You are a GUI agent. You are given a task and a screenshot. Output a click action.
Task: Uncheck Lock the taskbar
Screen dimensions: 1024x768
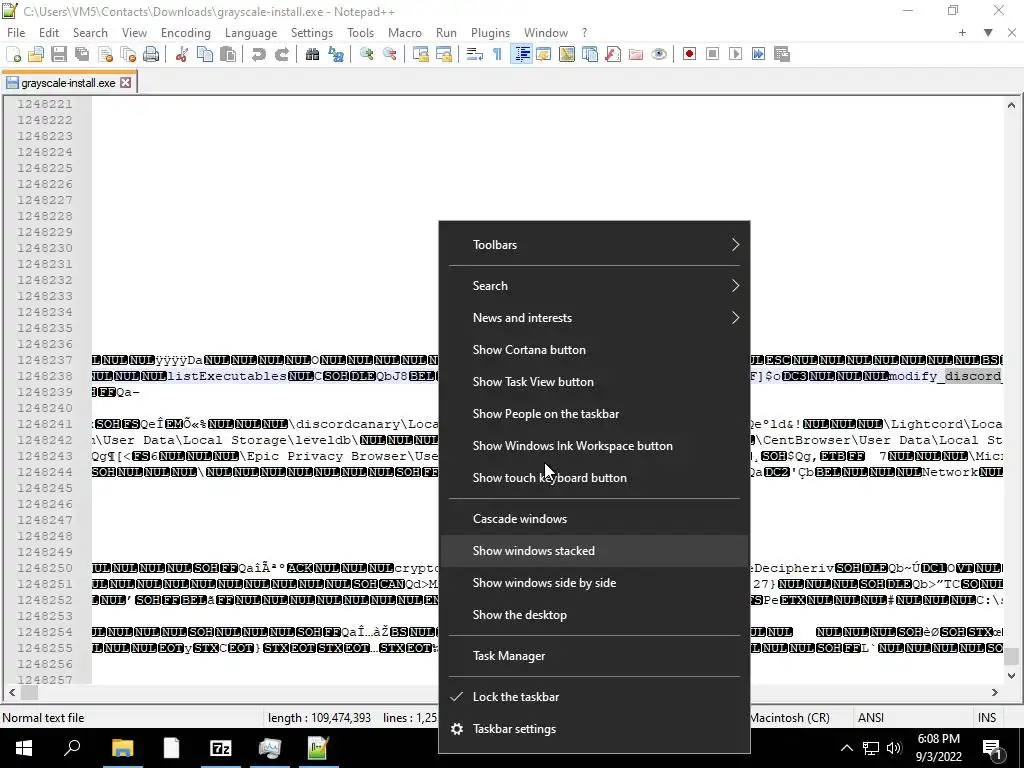click(594, 697)
